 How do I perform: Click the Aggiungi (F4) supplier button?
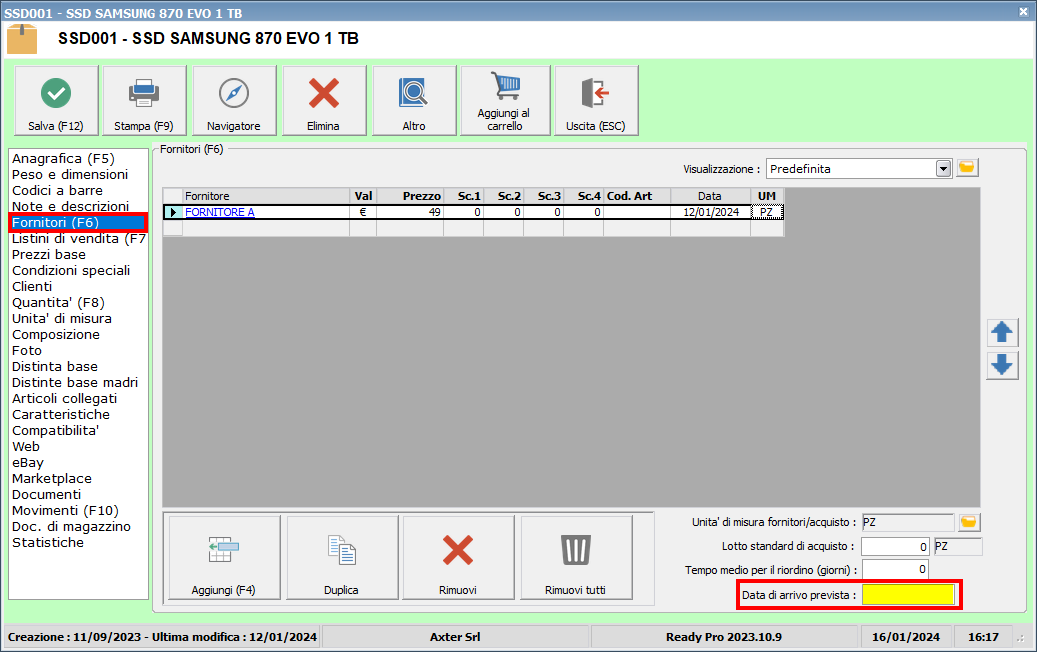point(224,557)
